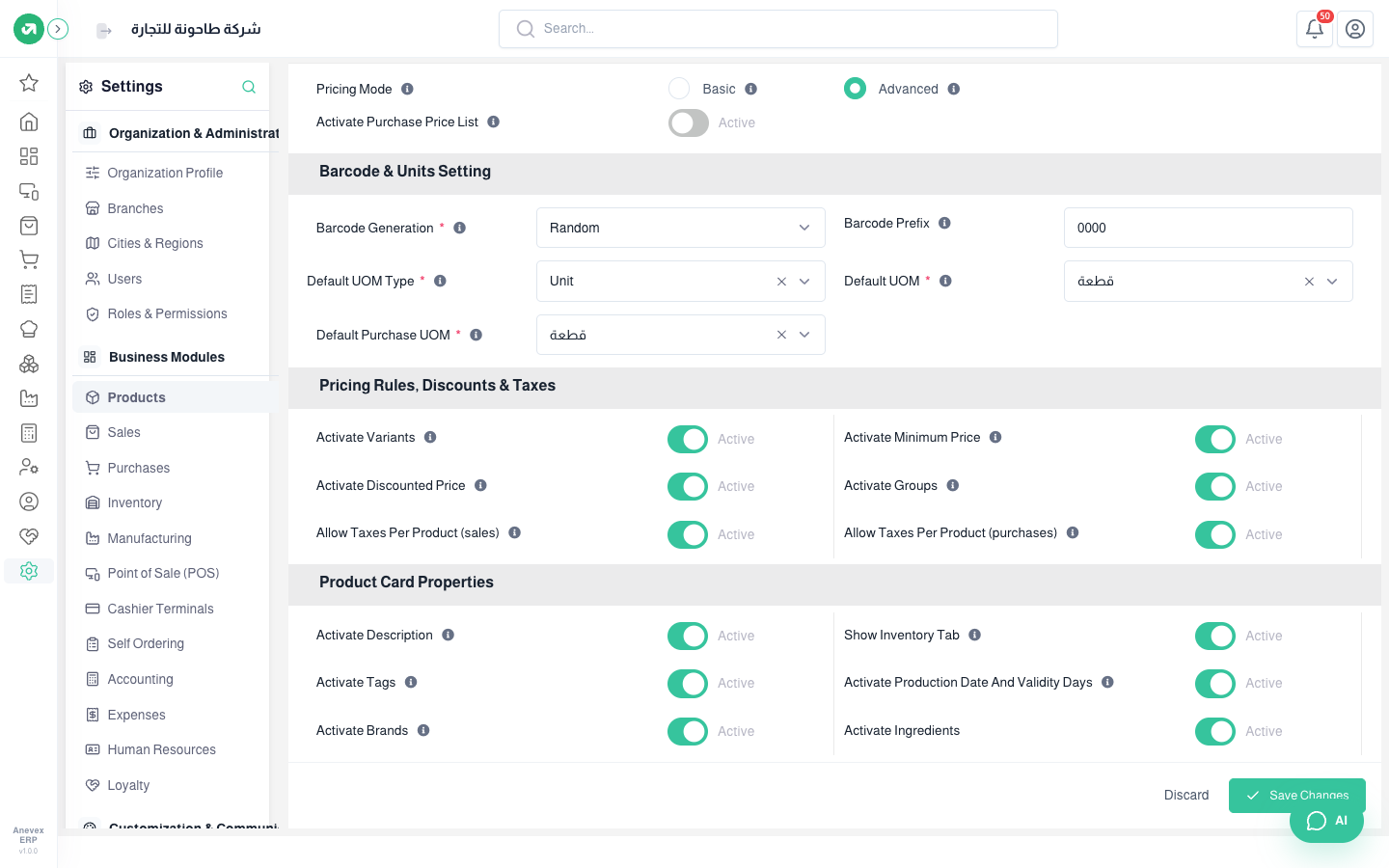Go to home icon in left rail
Viewport: 1389px width, 868px height.
[29, 122]
